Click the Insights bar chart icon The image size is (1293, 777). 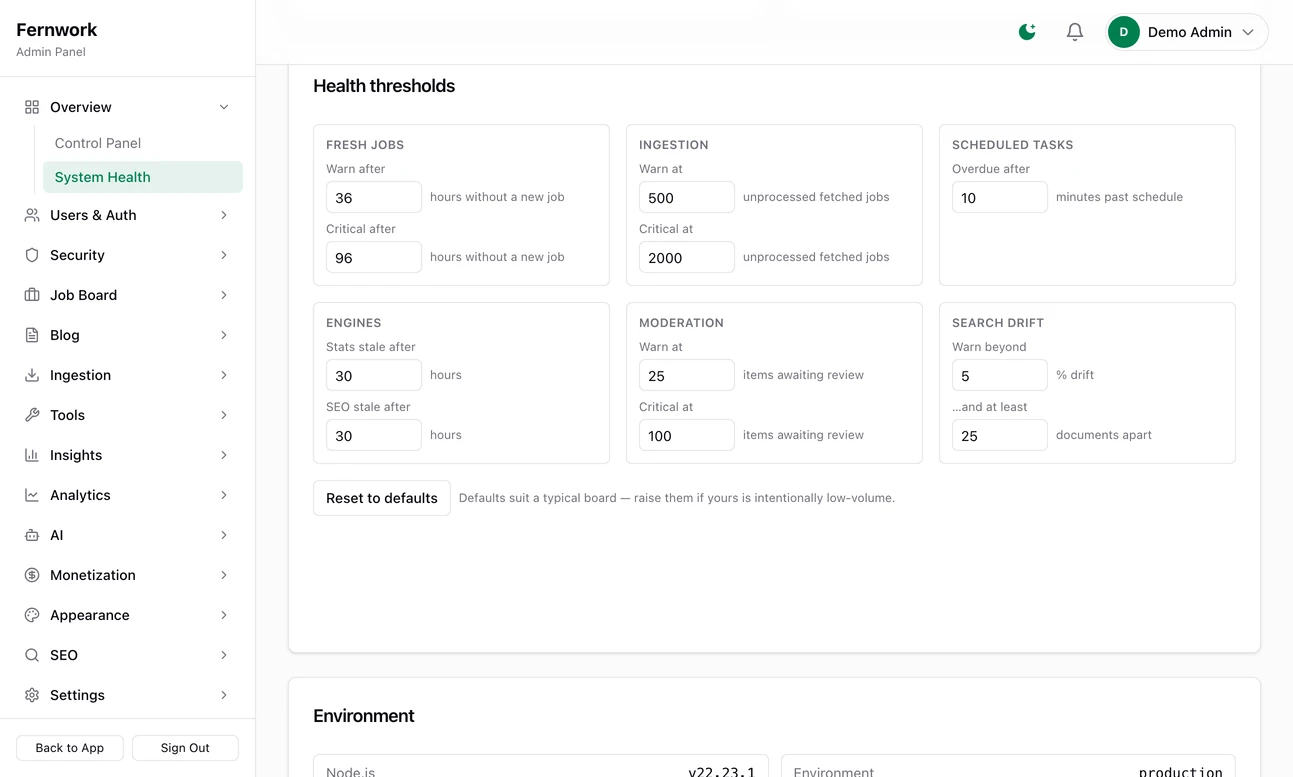click(x=32, y=455)
